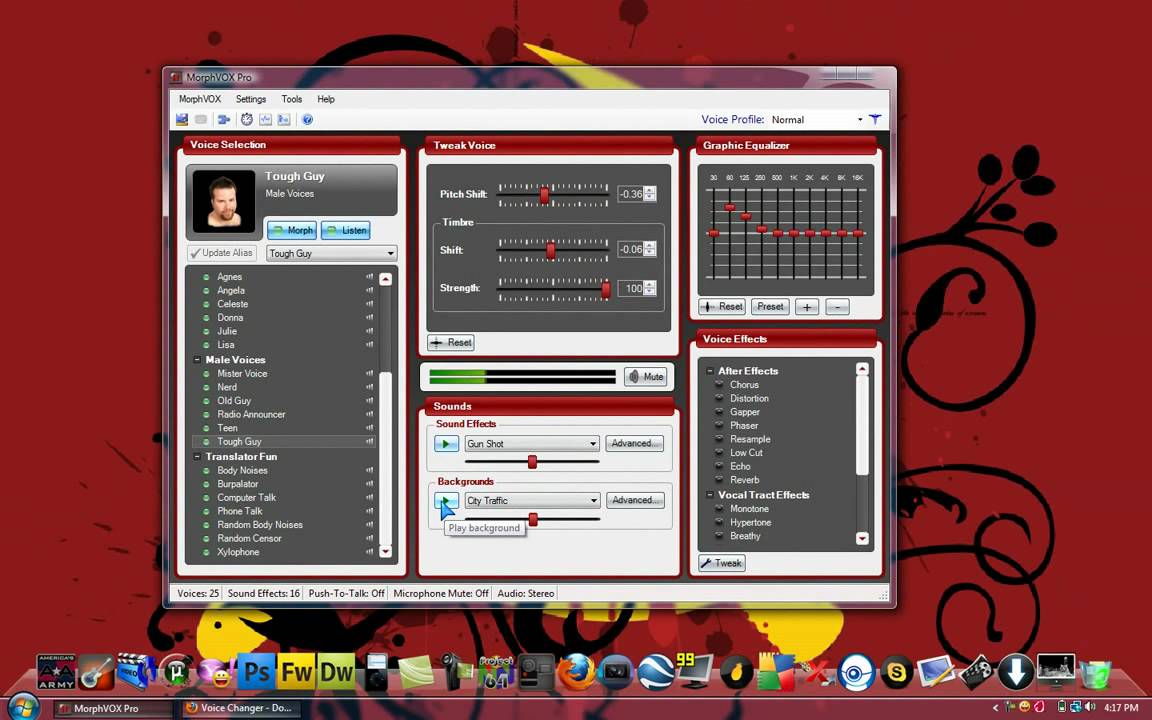Open America's Army dock icon
Screen dimensions: 1152x720
57,672
